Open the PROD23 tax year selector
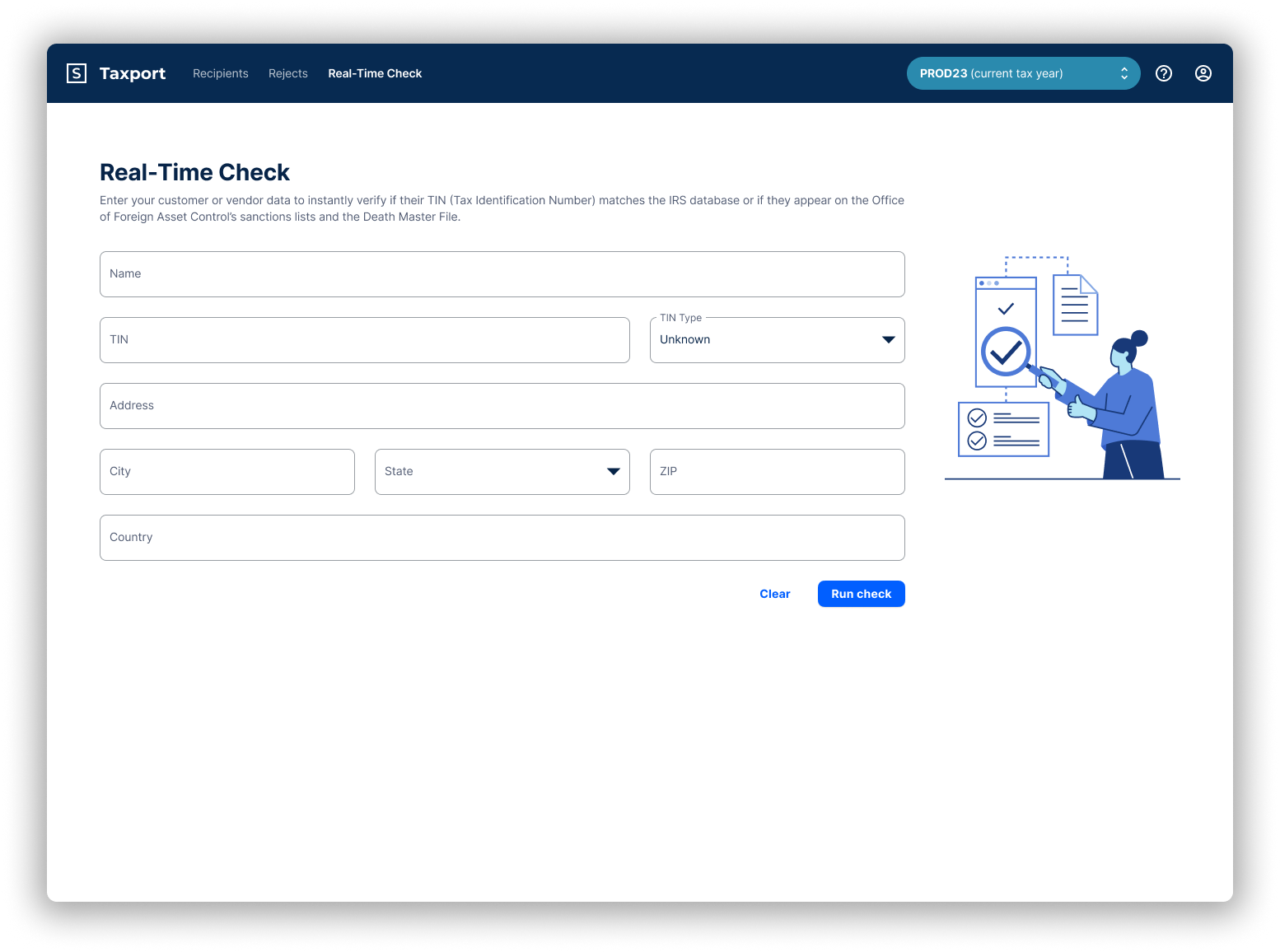The height and width of the screenshot is (952, 1280). pos(1024,73)
